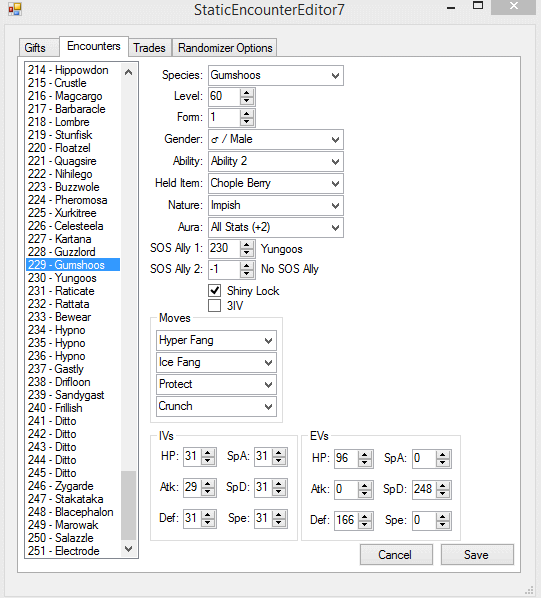Increase Def IV with up arrow
The image size is (541, 598).
(208, 515)
